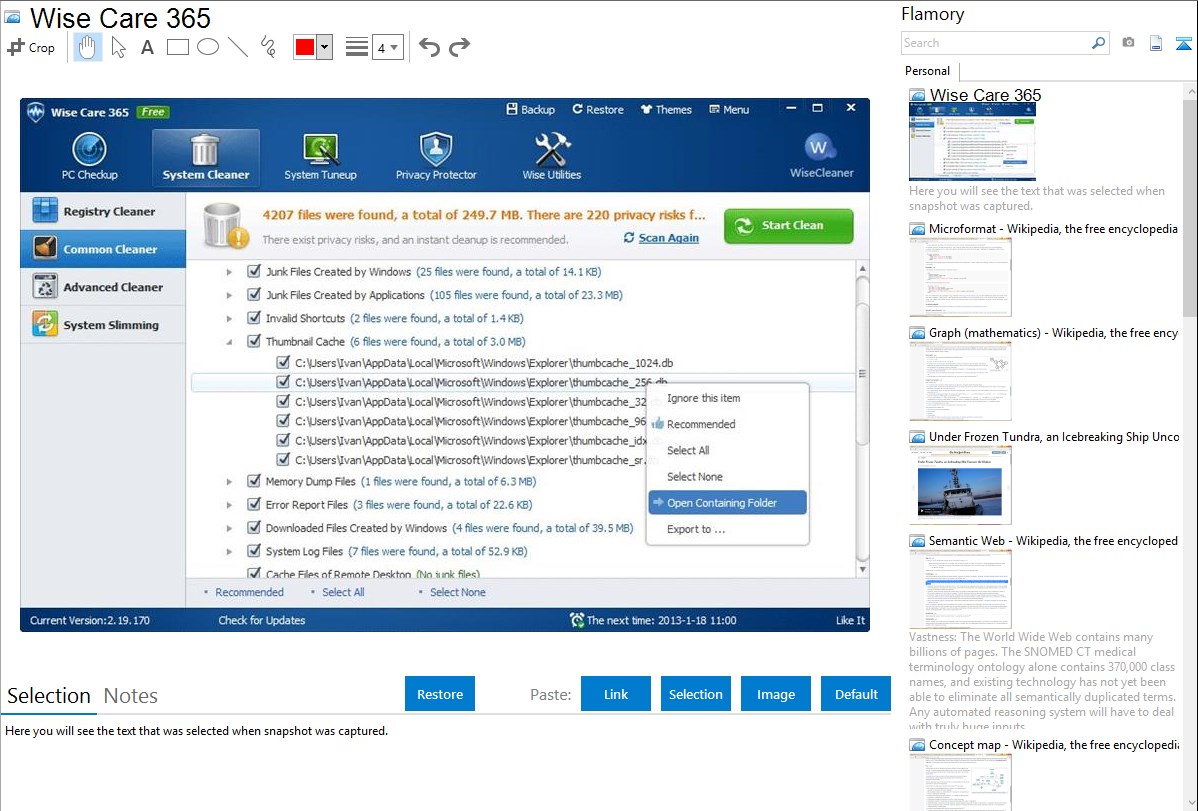
Task: Click the blue Restore button in Flamory
Action: (x=440, y=693)
